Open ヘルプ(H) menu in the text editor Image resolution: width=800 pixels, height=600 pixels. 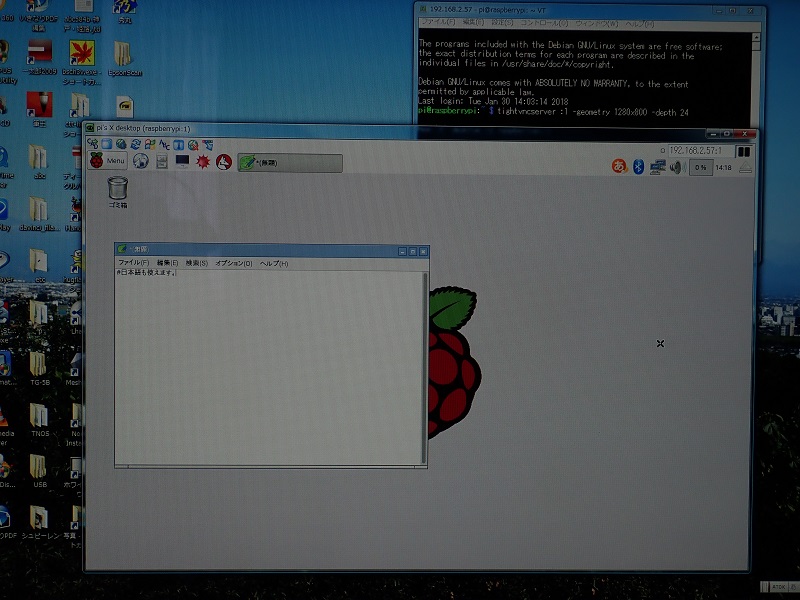274,264
